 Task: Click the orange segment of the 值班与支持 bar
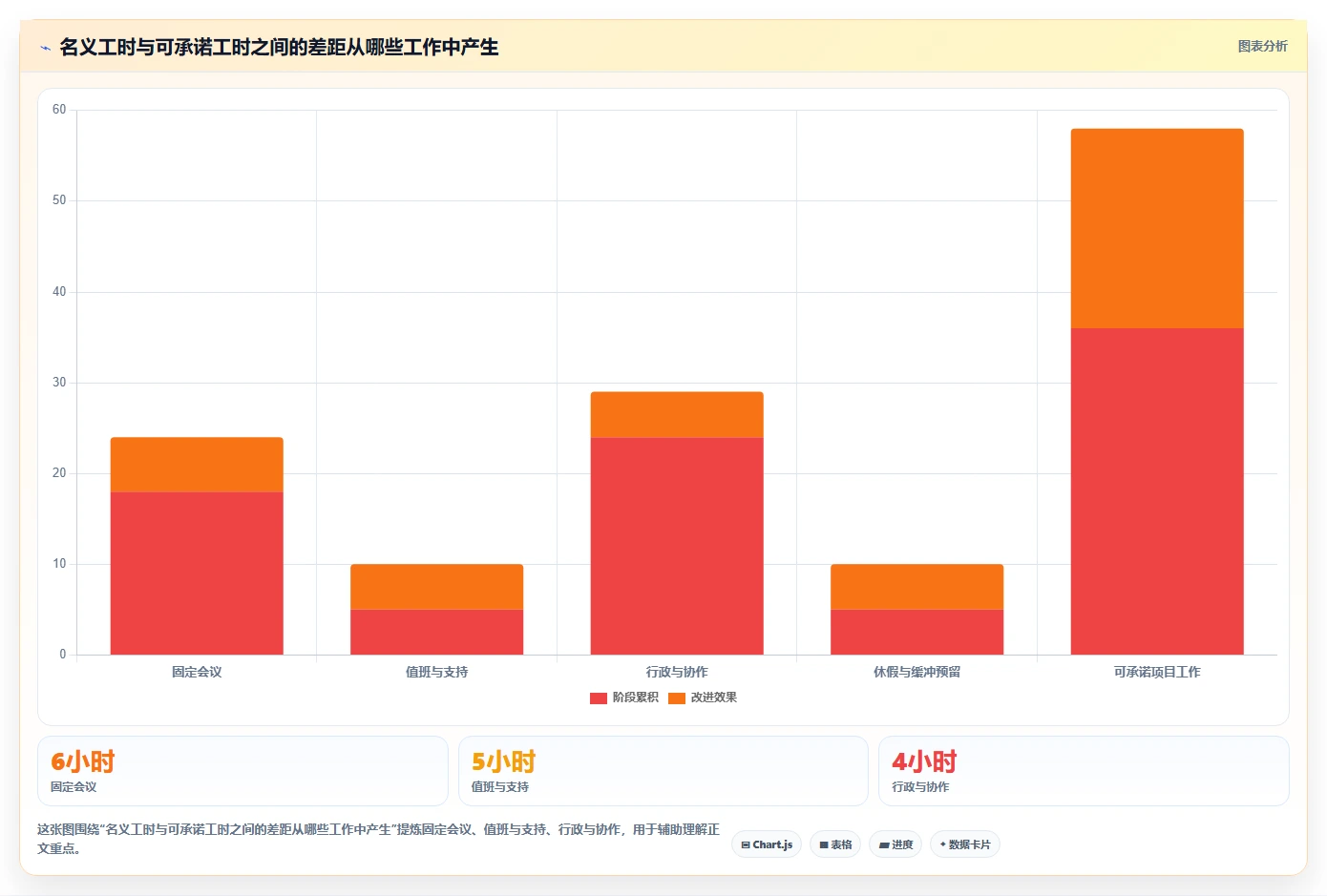pos(436,587)
